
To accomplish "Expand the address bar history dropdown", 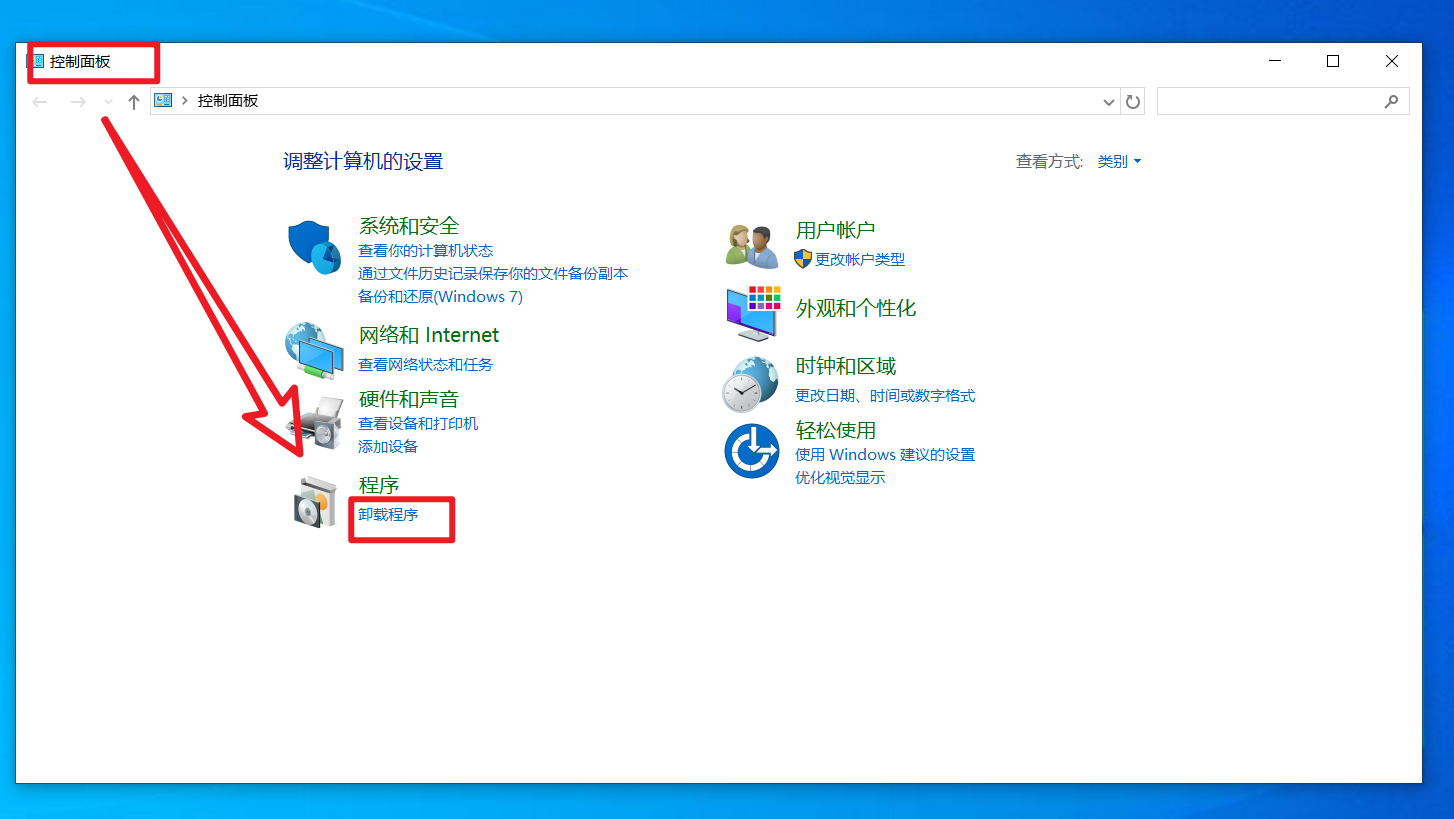I will click(x=1108, y=101).
